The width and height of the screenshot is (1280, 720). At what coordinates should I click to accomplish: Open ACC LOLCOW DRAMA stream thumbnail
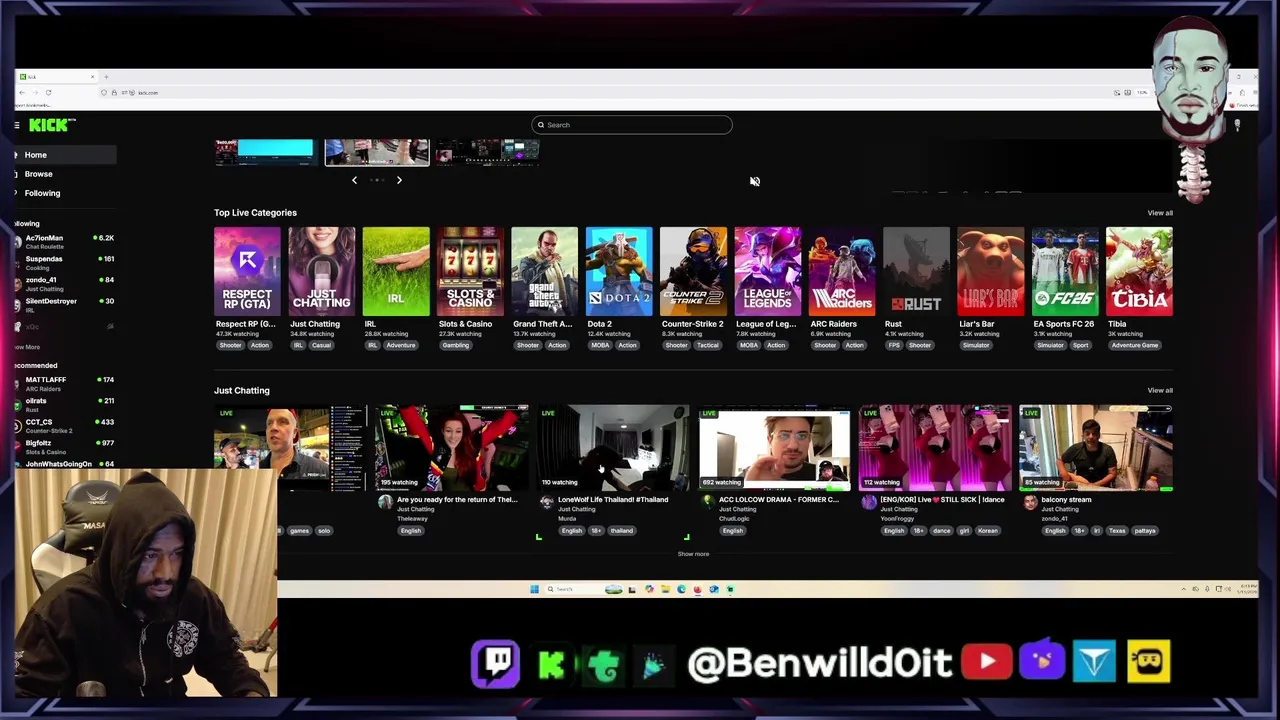(774, 448)
